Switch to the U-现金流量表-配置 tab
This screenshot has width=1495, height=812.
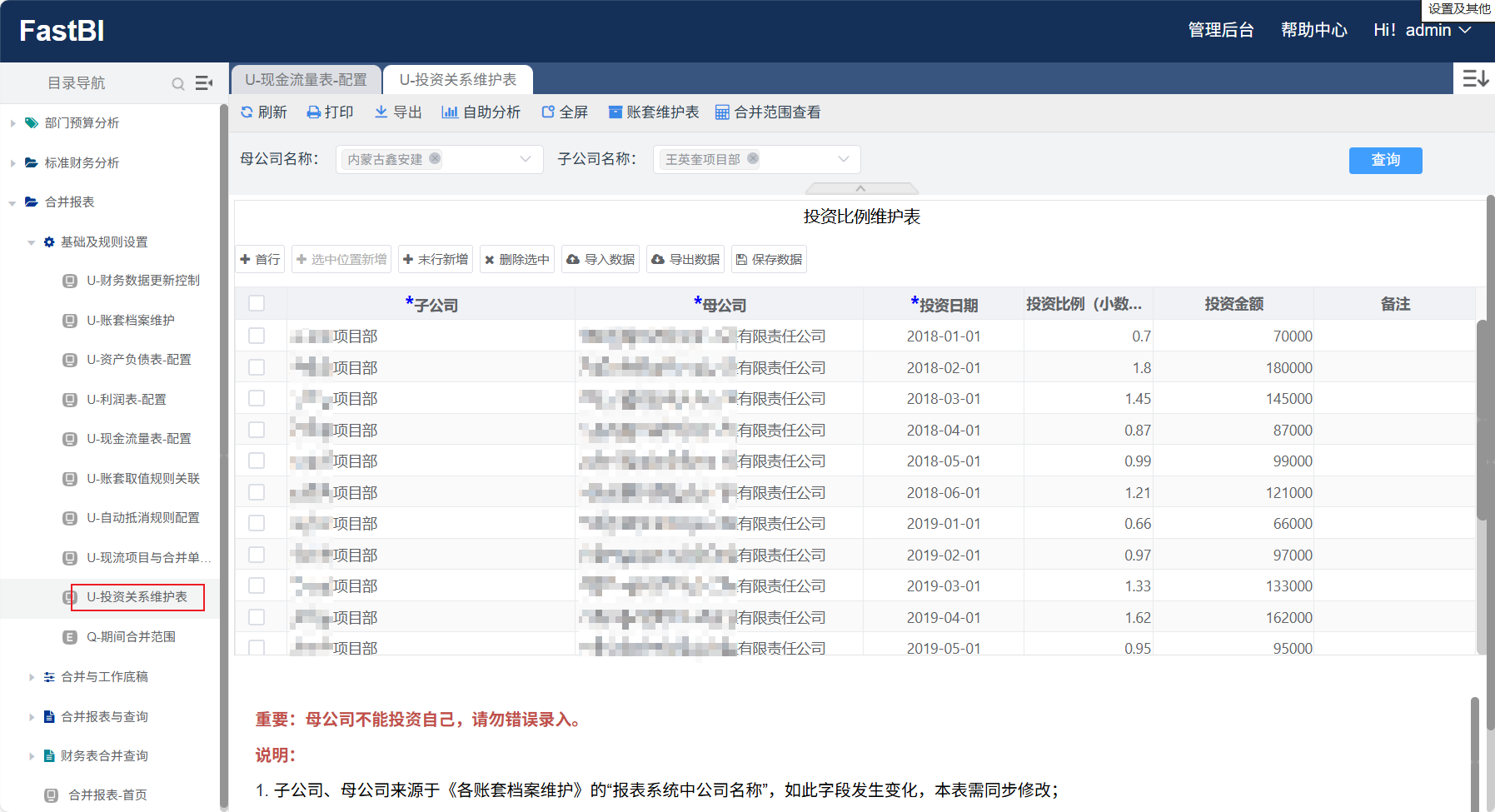(306, 80)
